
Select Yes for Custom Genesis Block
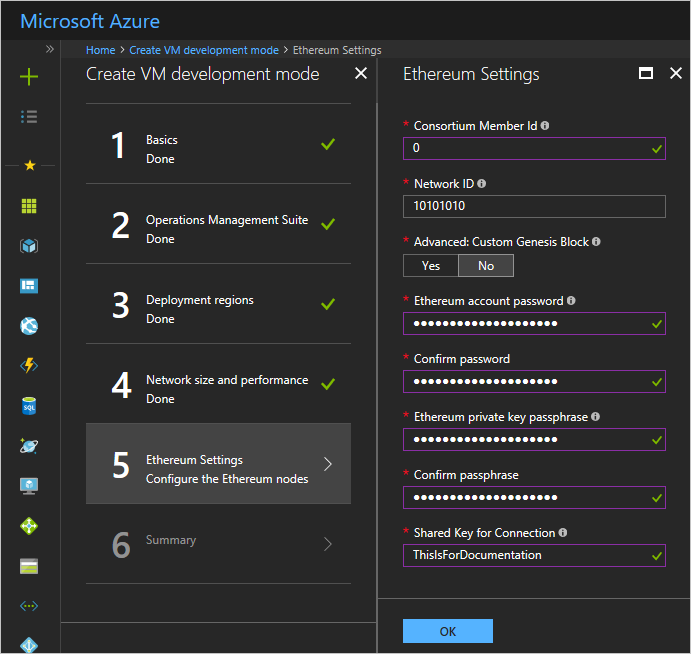click(431, 265)
